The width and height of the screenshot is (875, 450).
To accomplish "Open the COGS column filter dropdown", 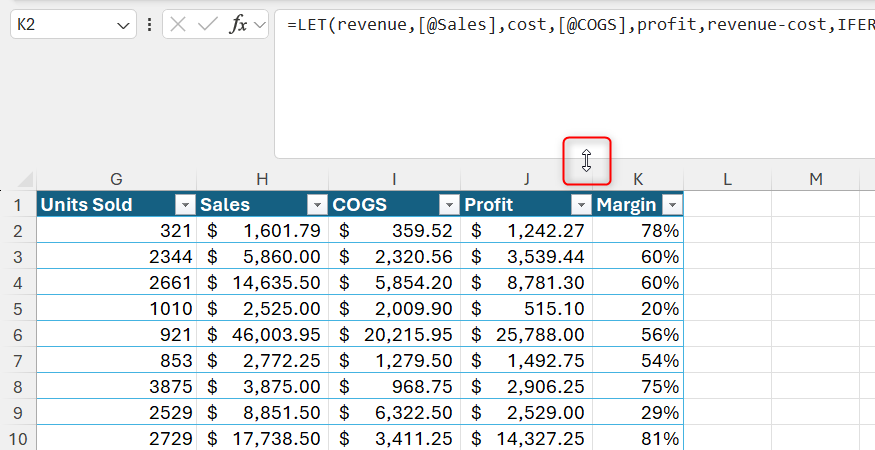I will coord(449,205).
